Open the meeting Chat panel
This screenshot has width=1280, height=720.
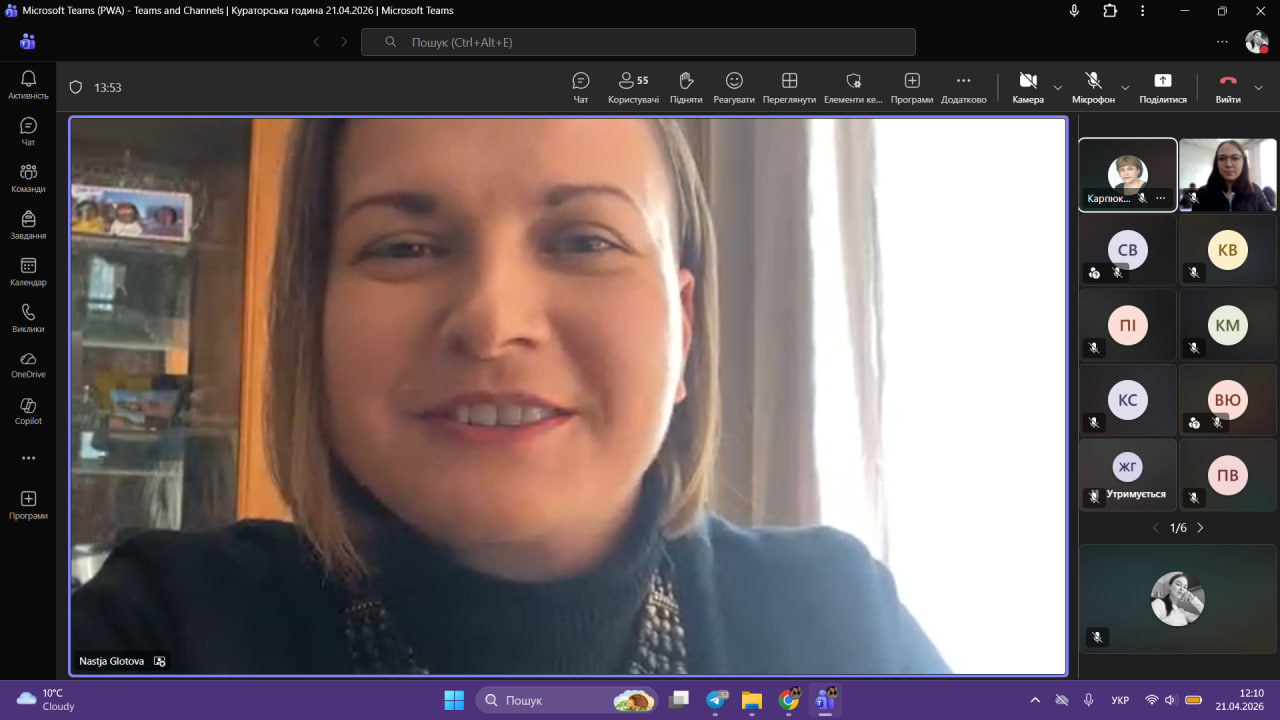[x=580, y=87]
